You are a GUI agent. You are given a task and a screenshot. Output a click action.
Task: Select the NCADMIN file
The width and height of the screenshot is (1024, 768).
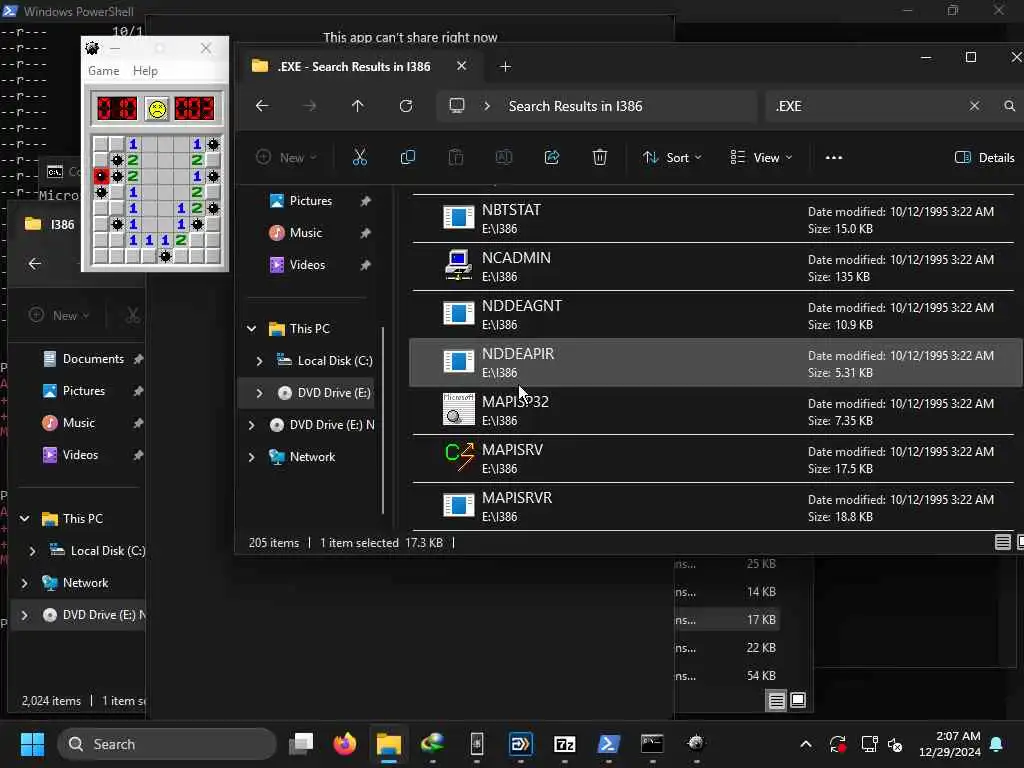[x=716, y=267]
